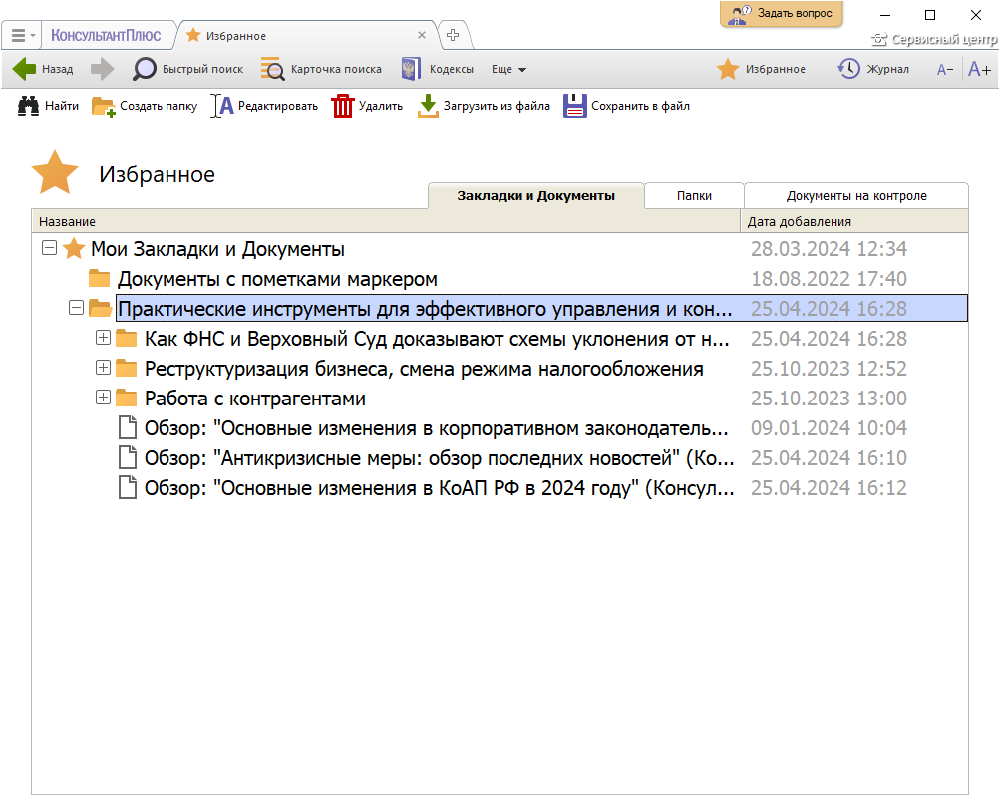Switch to the Папки tab

pos(694,196)
